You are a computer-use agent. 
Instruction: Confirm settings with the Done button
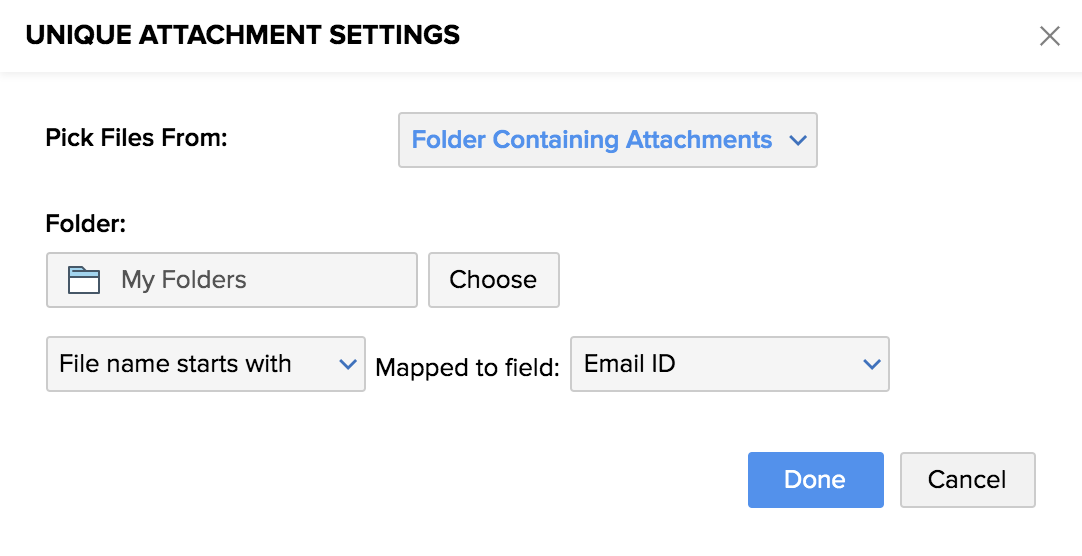(x=815, y=480)
